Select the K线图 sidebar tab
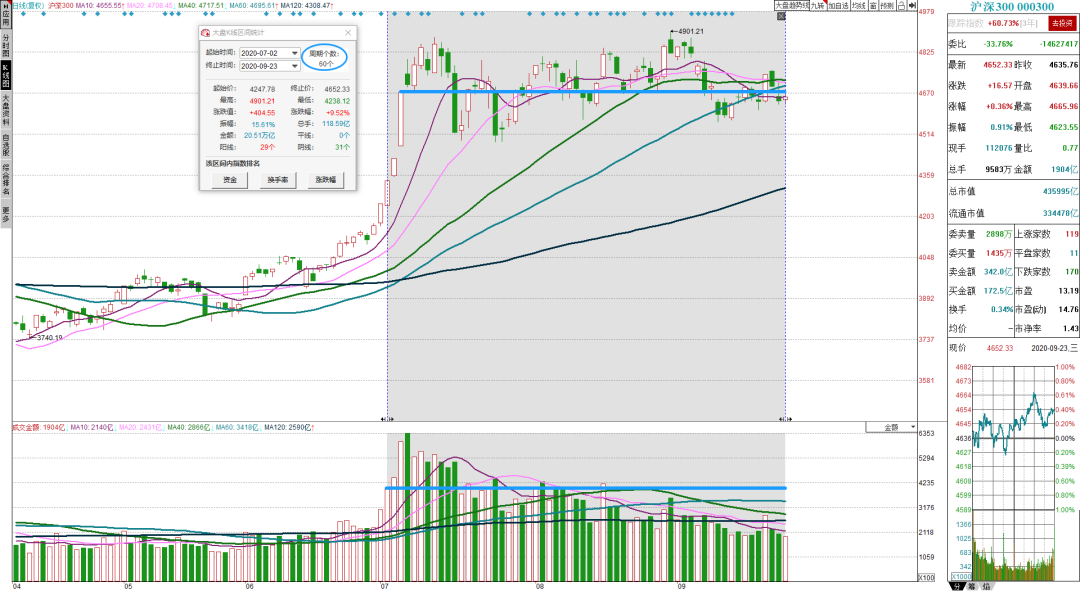Screen dimensions: 1080x591 (x=6, y=75)
